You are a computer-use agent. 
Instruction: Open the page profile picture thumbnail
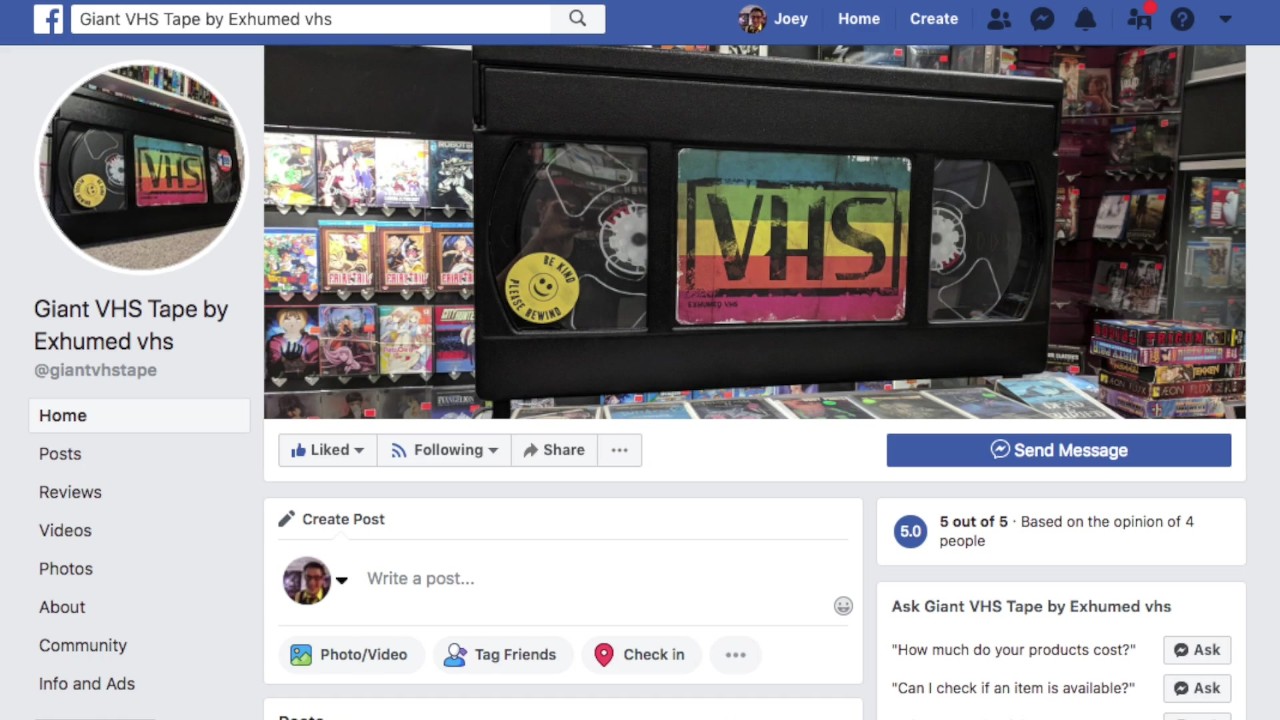(x=141, y=167)
